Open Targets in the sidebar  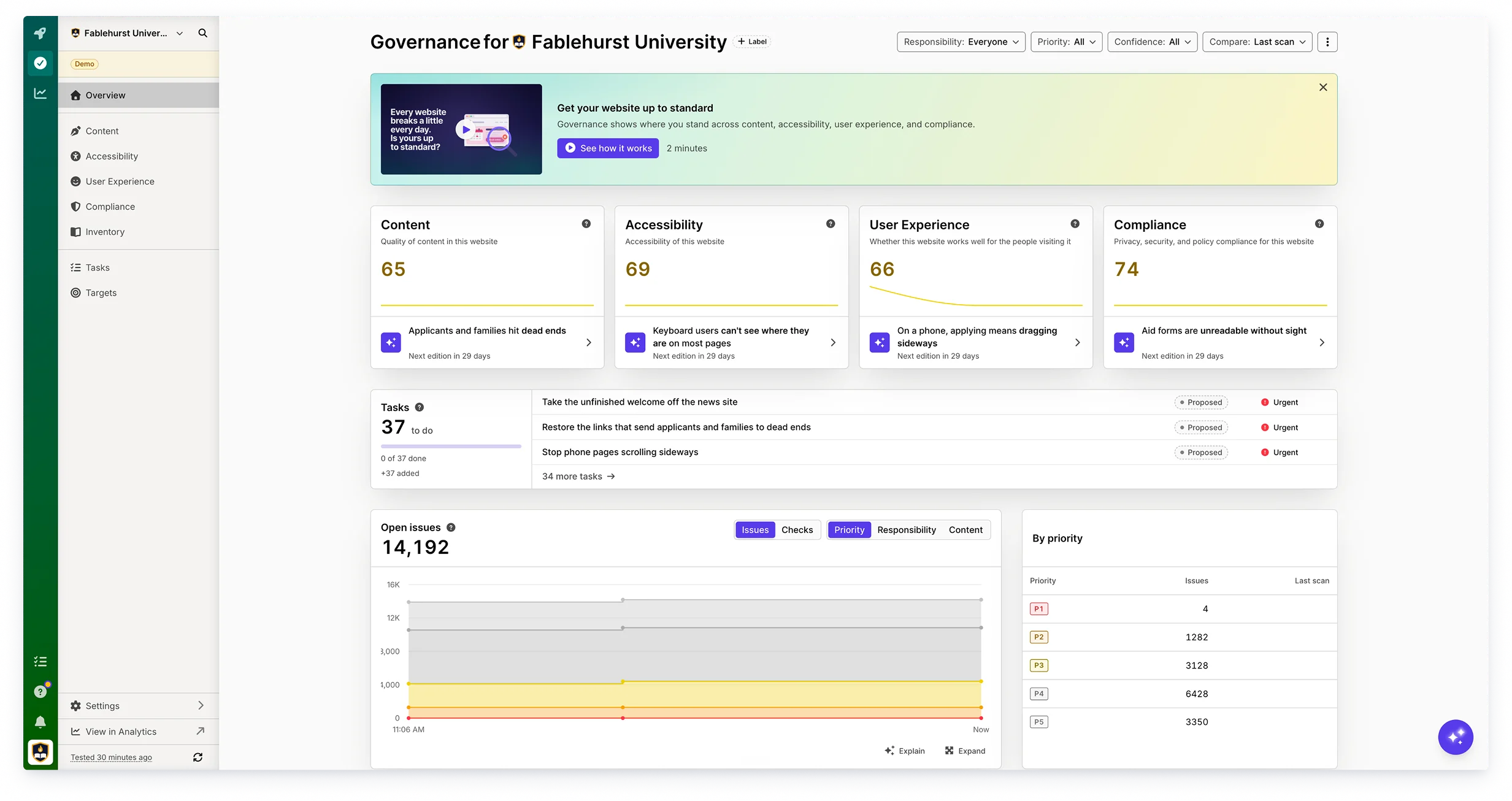(x=139, y=293)
